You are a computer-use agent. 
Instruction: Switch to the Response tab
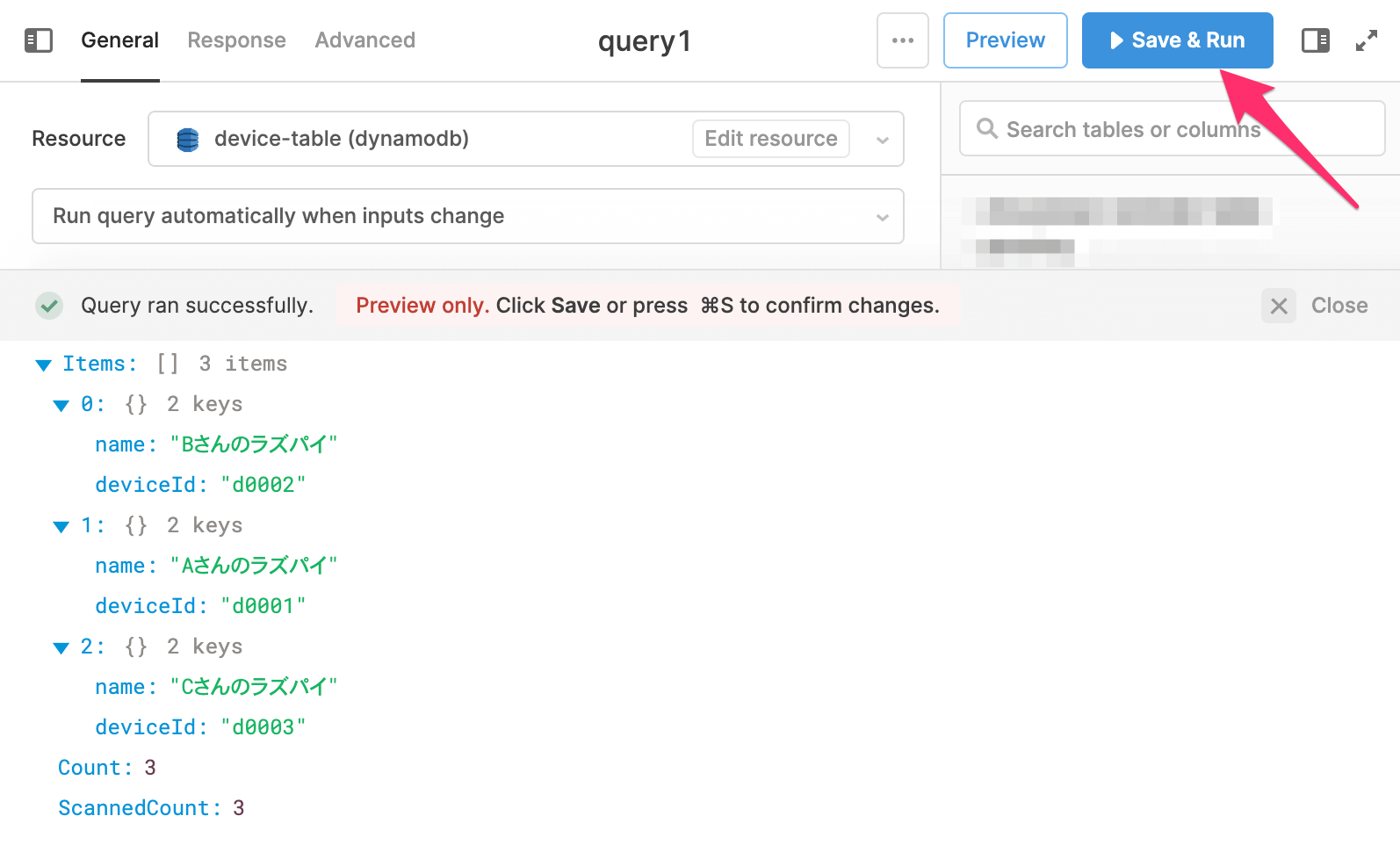[x=236, y=40]
